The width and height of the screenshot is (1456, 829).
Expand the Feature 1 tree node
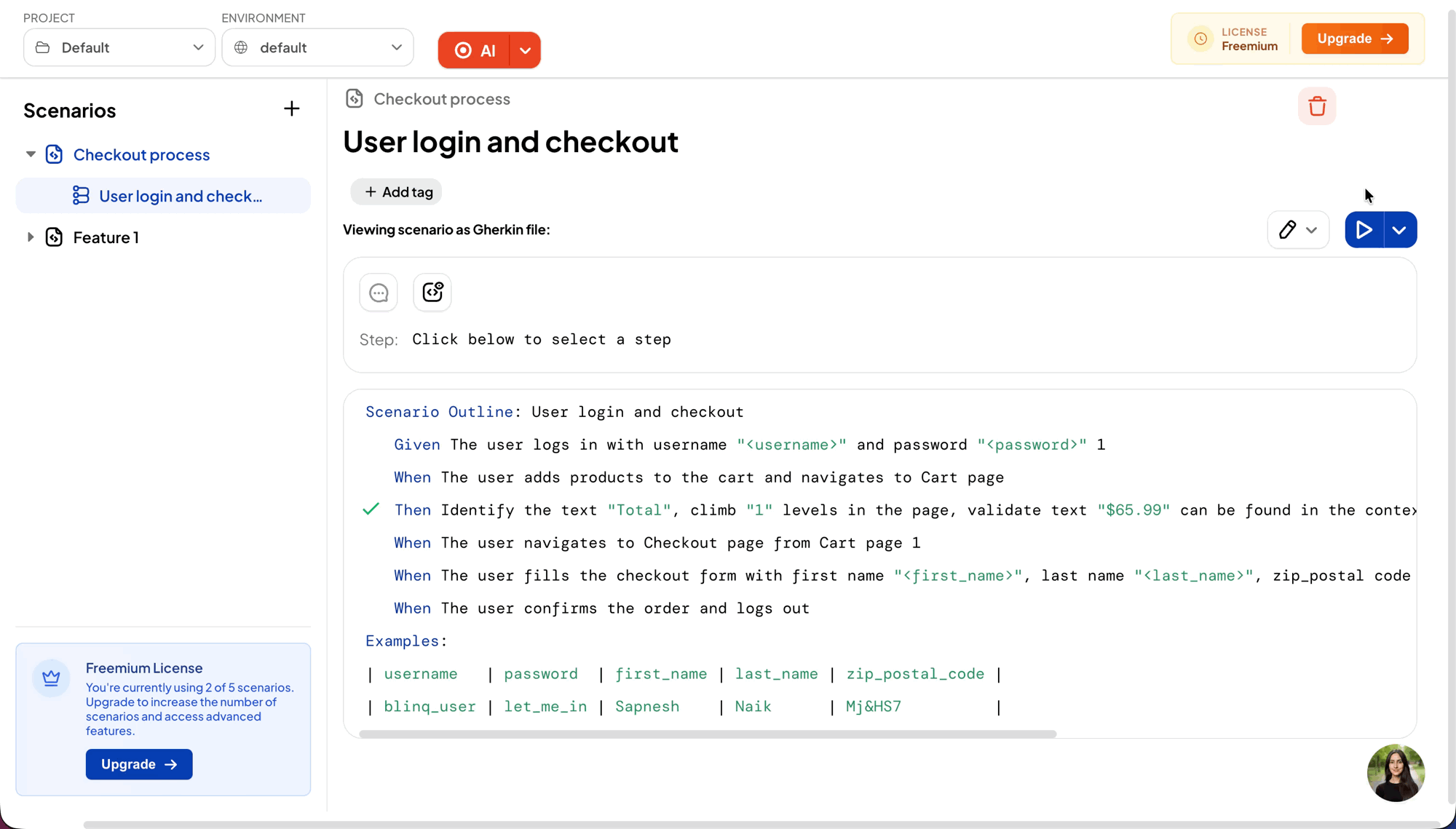point(31,237)
